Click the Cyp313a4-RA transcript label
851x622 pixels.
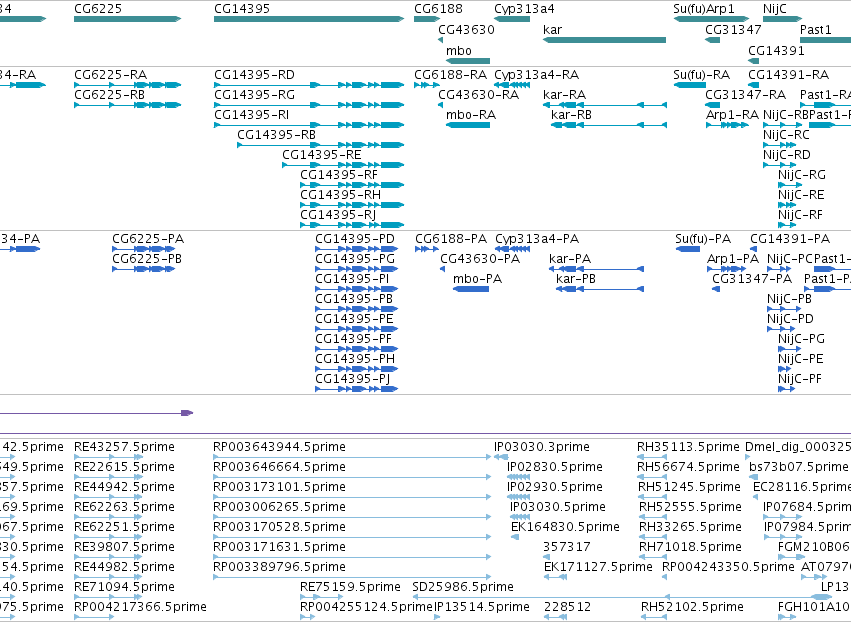pyautogui.click(x=537, y=74)
